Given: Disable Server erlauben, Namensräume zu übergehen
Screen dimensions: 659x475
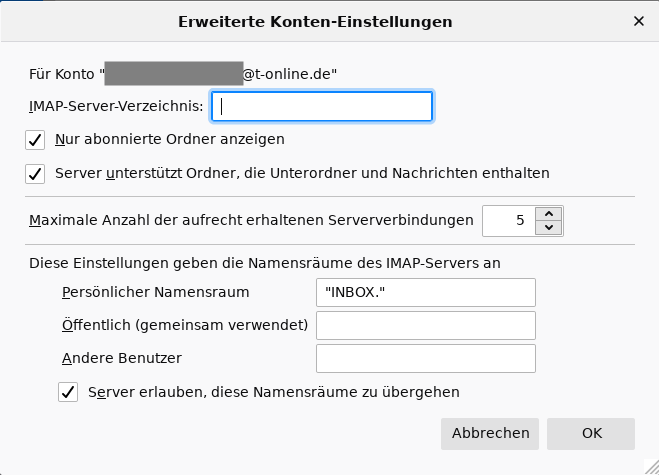Looking at the screenshot, I should click(69, 392).
